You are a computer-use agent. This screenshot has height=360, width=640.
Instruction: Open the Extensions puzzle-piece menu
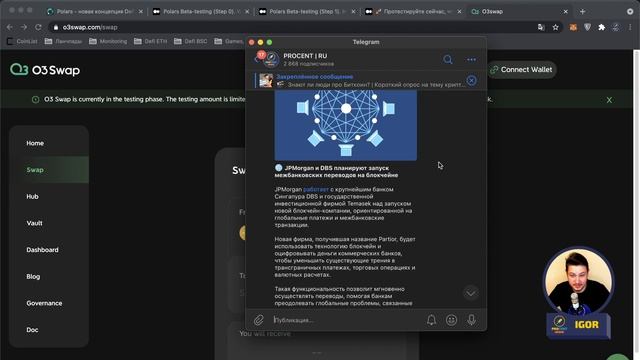[x=601, y=27]
